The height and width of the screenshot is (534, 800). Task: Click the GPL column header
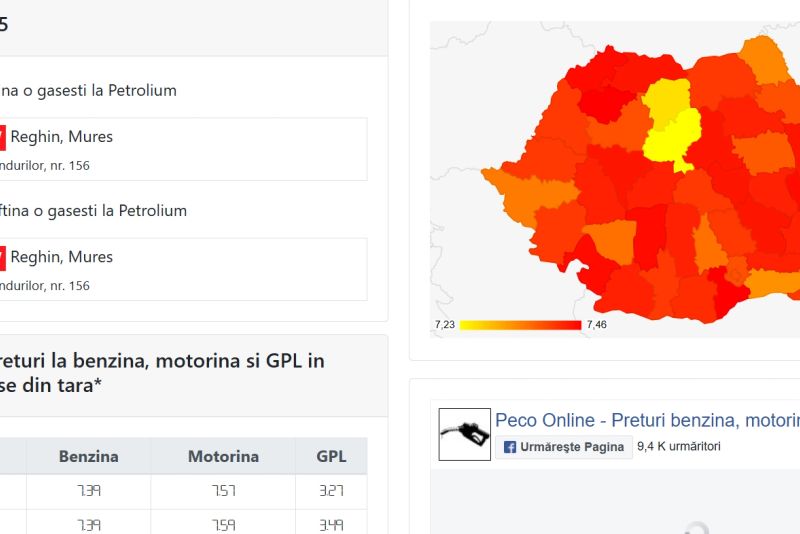pos(331,456)
